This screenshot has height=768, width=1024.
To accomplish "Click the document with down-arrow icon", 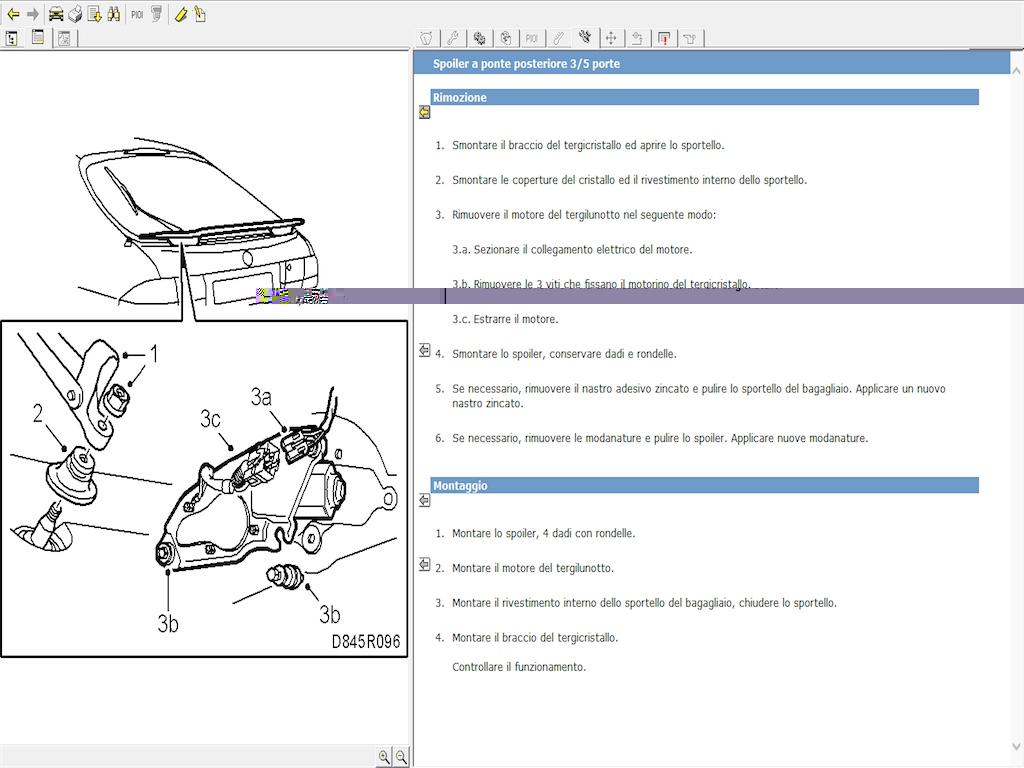I will (x=95, y=14).
